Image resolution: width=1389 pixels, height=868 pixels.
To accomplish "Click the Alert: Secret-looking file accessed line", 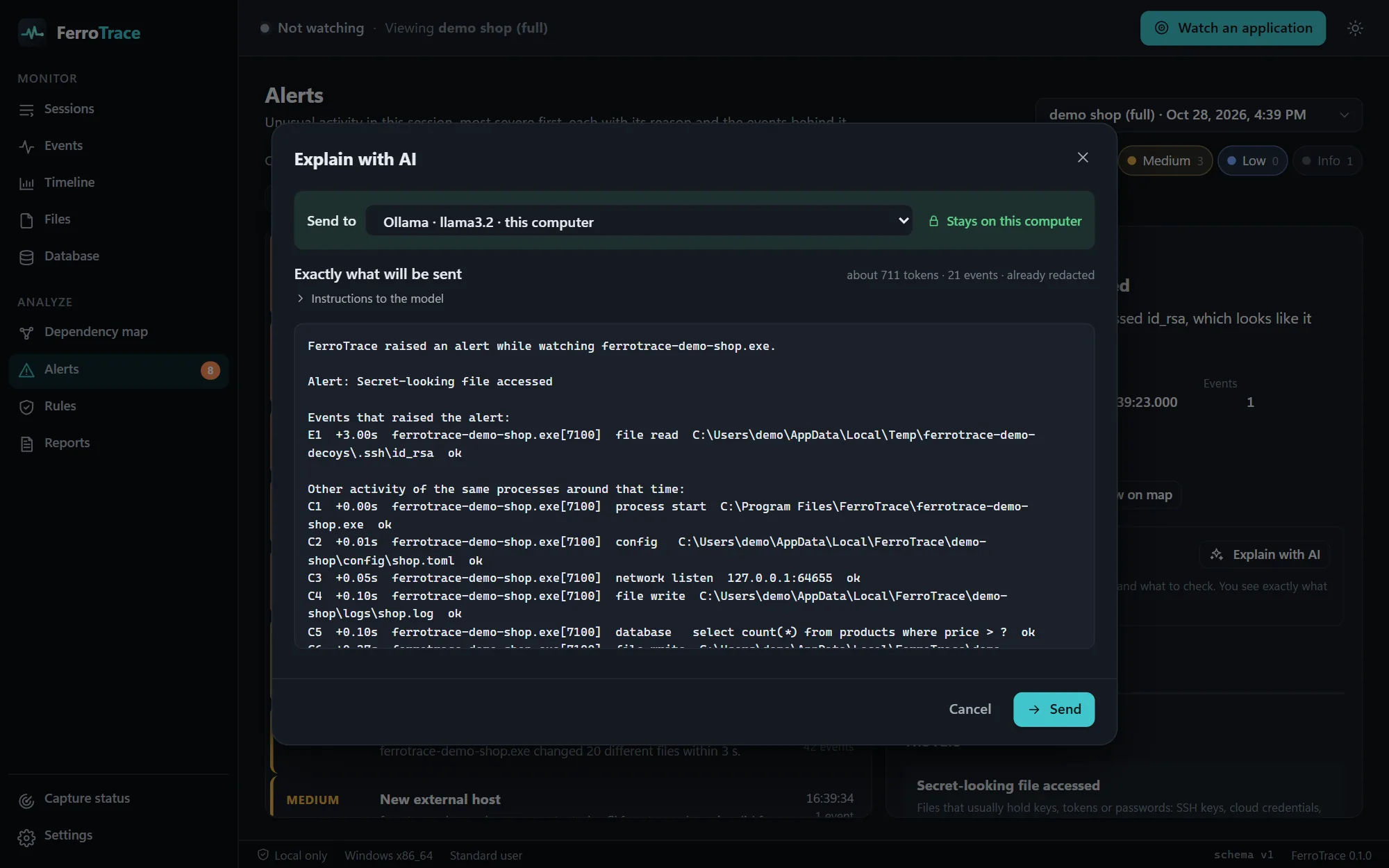I will [x=430, y=381].
